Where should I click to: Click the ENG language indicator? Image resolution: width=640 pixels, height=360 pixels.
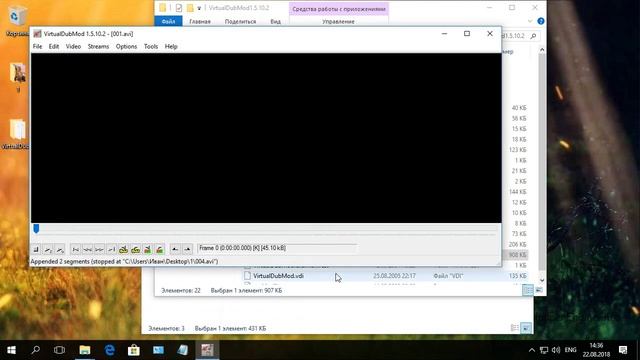pyautogui.click(x=570, y=350)
